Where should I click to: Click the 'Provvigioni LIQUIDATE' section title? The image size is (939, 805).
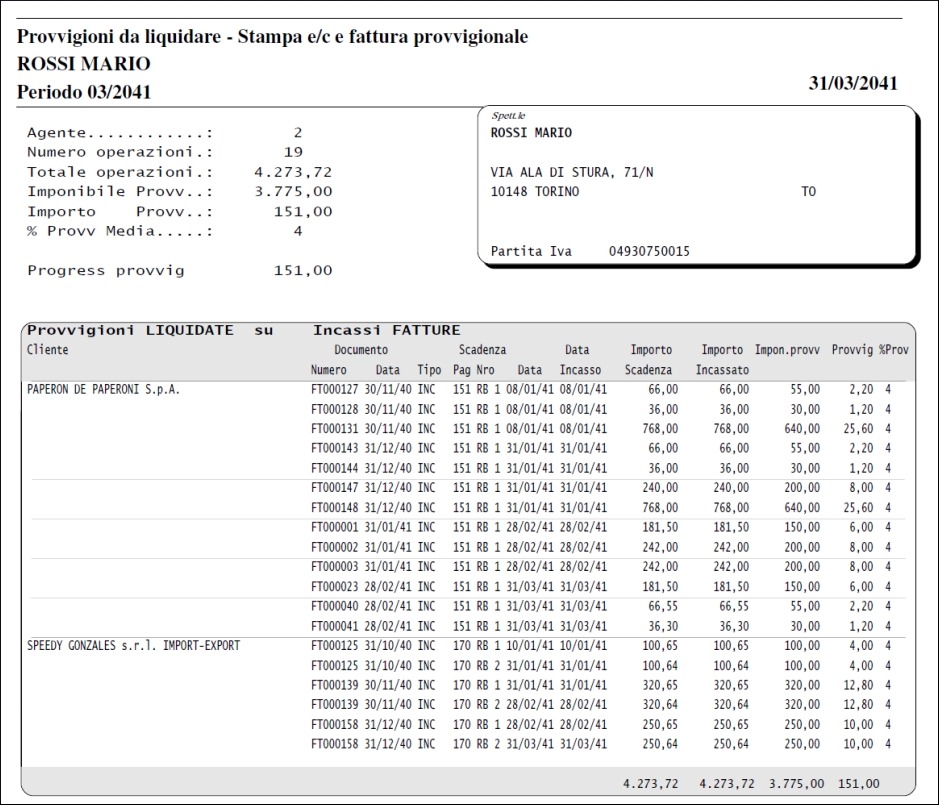(130, 330)
